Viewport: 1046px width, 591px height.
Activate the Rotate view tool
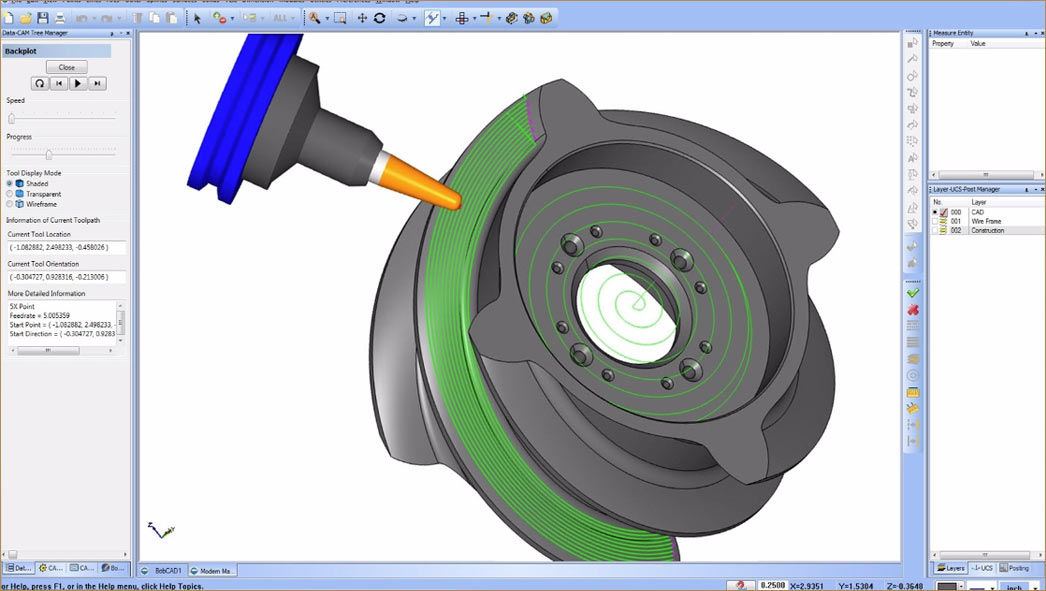tap(380, 18)
